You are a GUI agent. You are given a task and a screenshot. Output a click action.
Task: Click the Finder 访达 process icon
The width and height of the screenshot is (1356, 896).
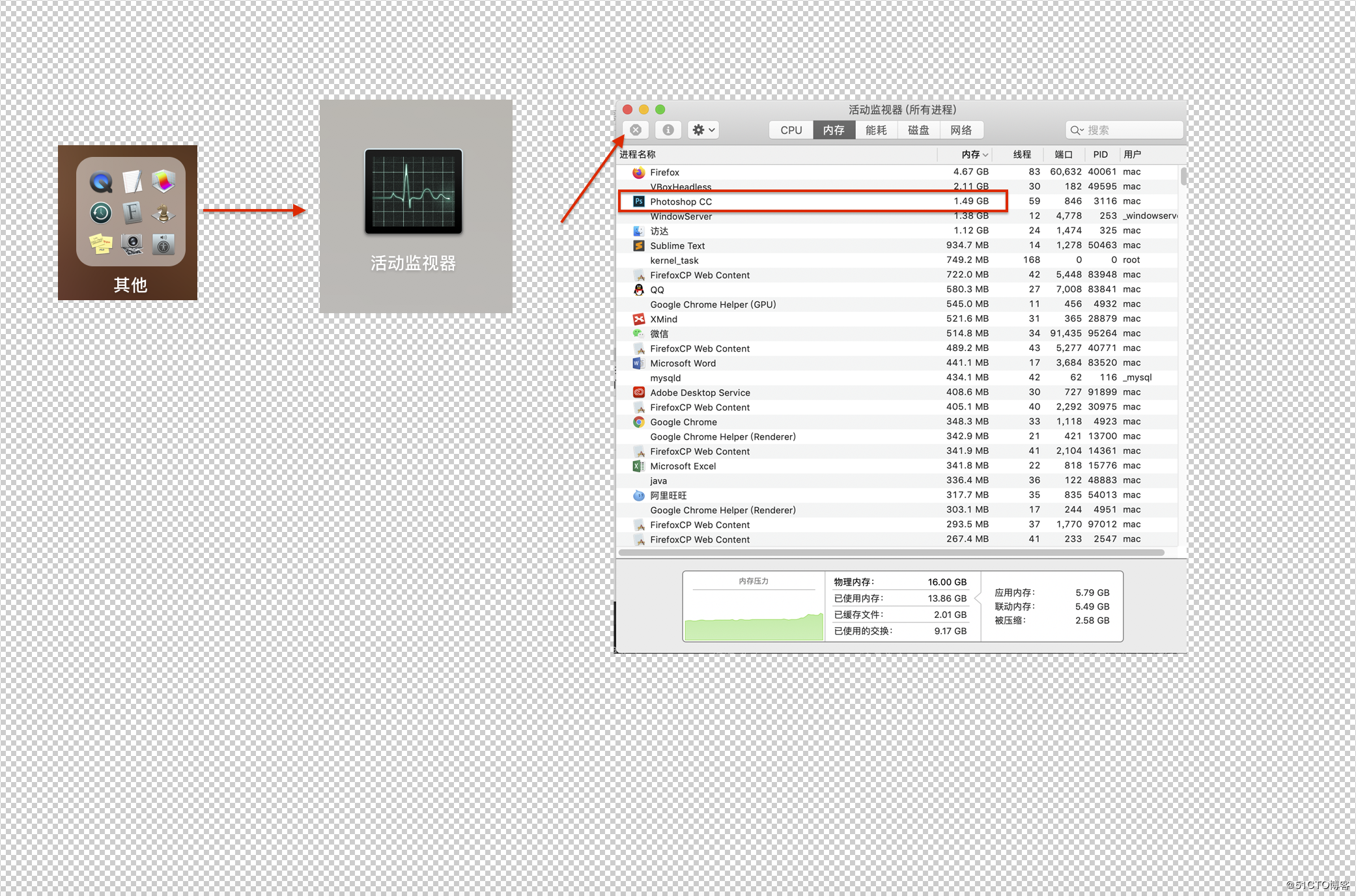638,231
